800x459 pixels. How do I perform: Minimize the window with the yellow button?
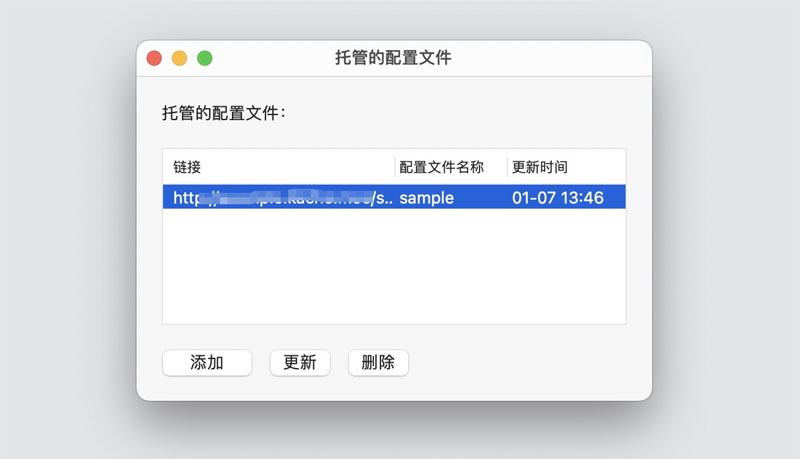179,59
